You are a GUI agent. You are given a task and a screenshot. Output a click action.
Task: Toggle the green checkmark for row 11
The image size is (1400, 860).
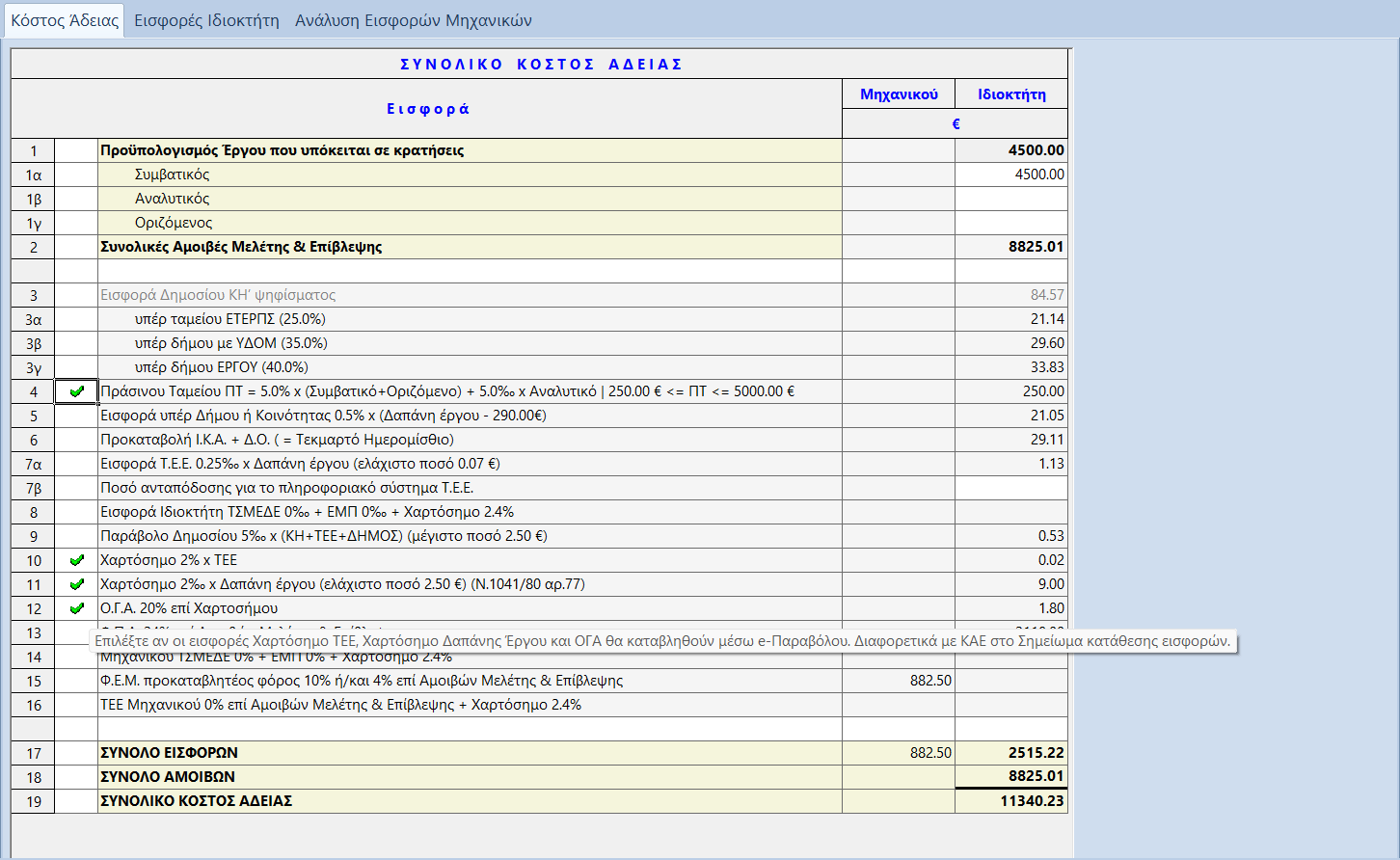tap(76, 584)
